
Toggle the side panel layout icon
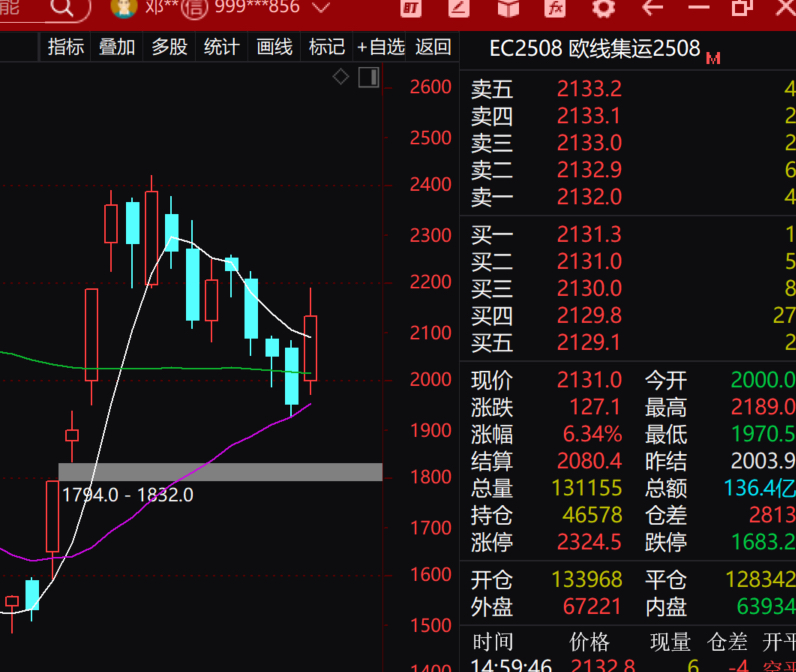point(369,78)
